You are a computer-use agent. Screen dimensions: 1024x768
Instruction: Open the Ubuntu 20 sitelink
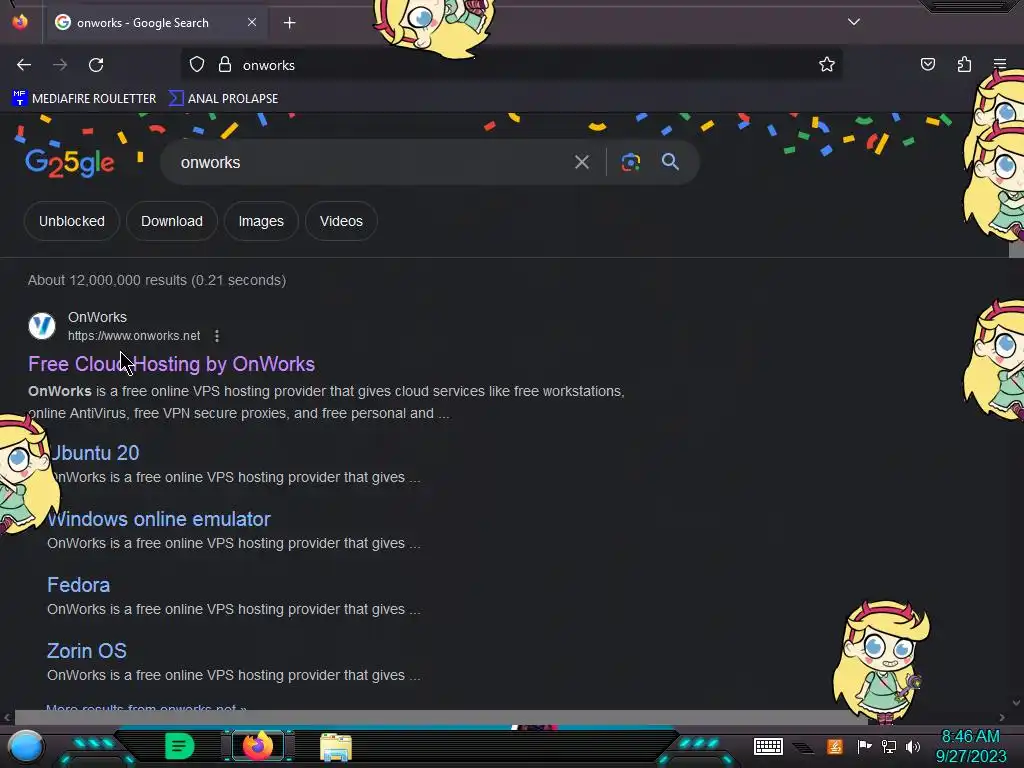tap(93, 453)
